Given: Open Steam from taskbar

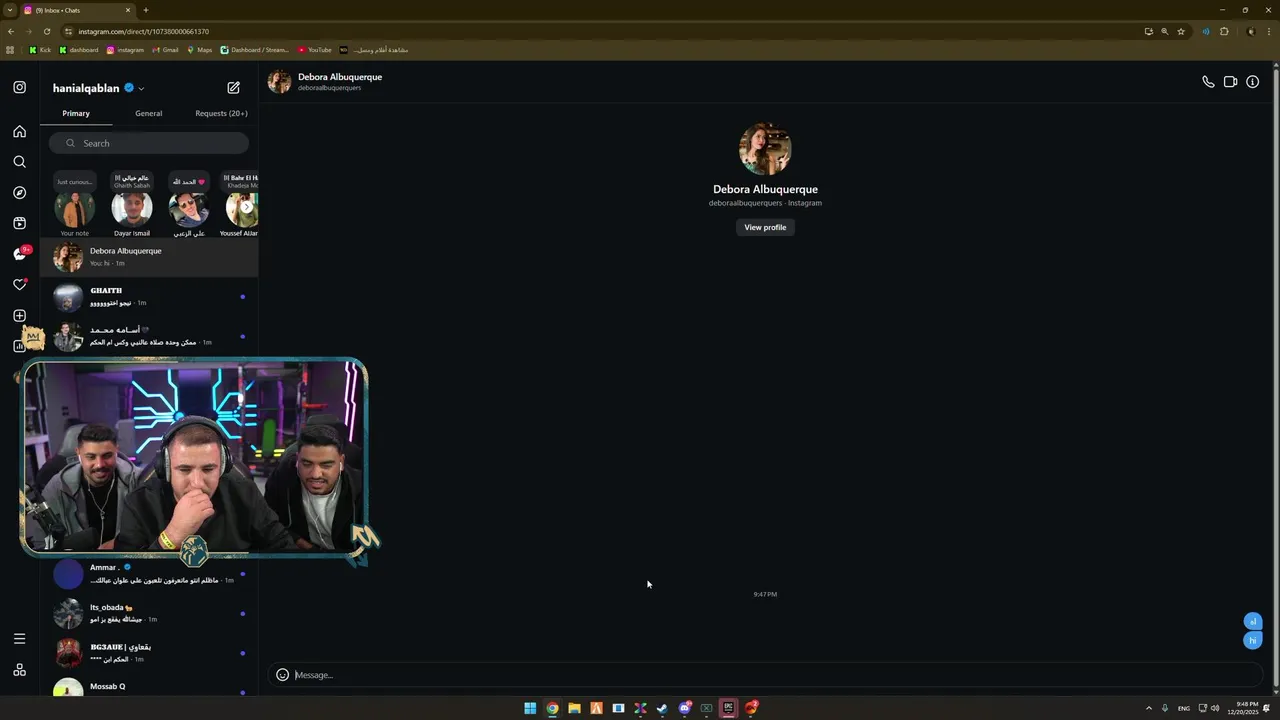Looking at the screenshot, I should [662, 708].
